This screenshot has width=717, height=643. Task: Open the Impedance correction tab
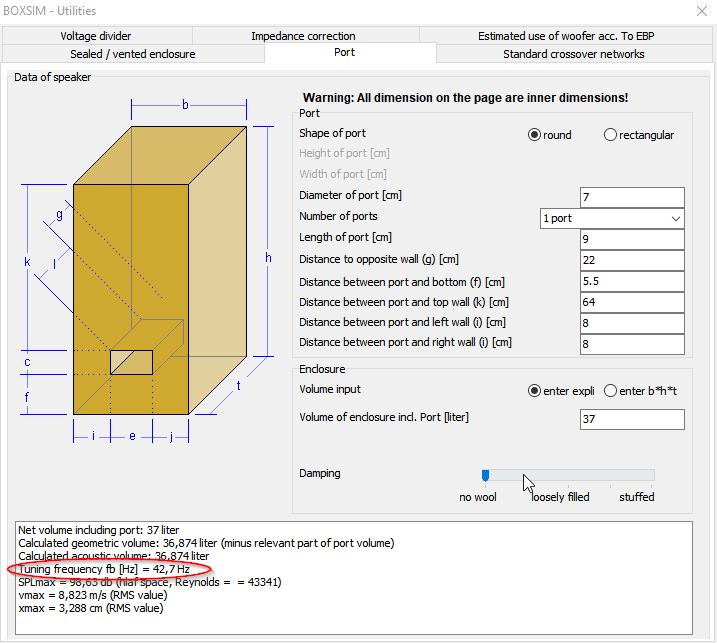303,36
